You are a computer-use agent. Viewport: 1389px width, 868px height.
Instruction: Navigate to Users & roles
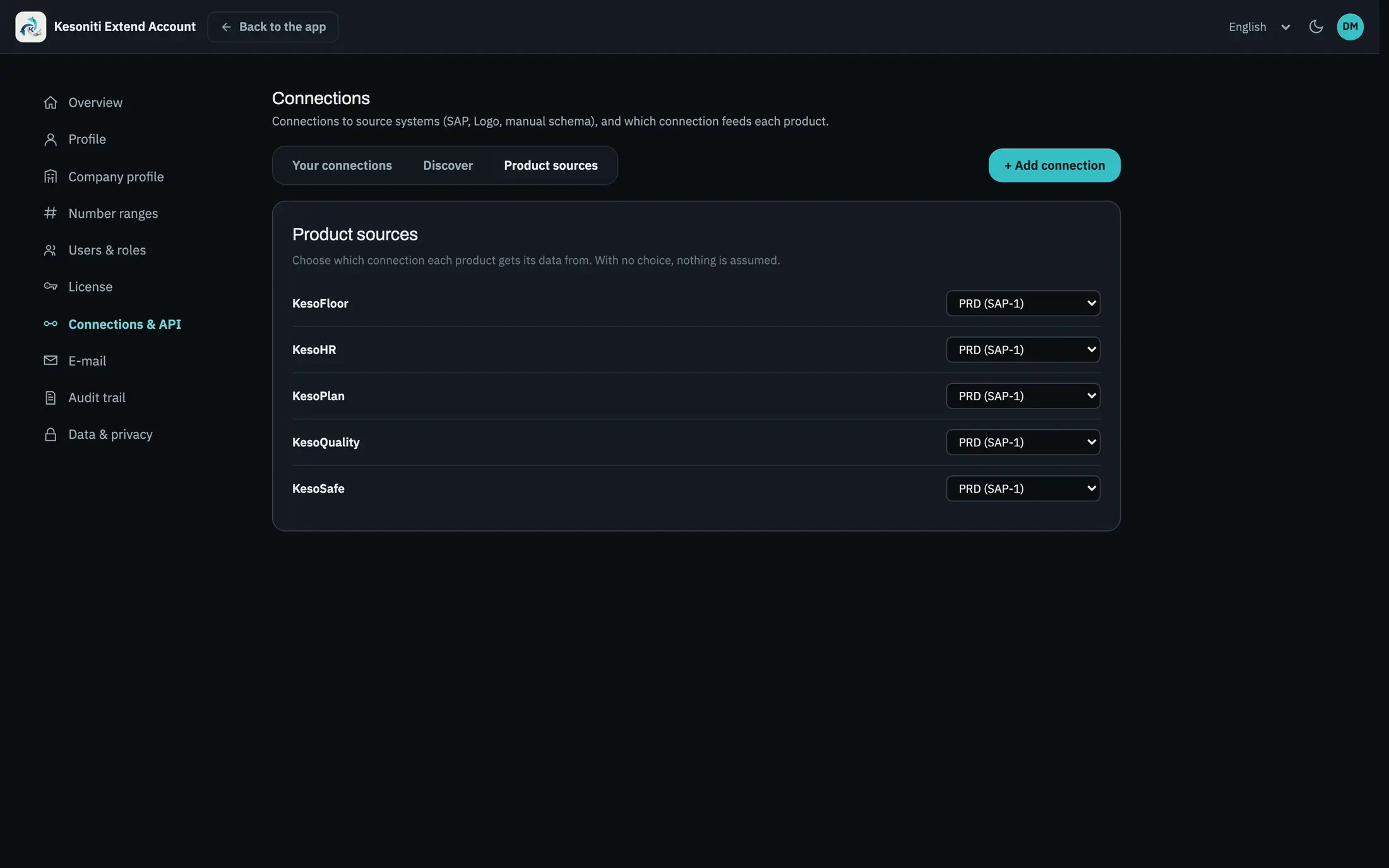pos(107,250)
